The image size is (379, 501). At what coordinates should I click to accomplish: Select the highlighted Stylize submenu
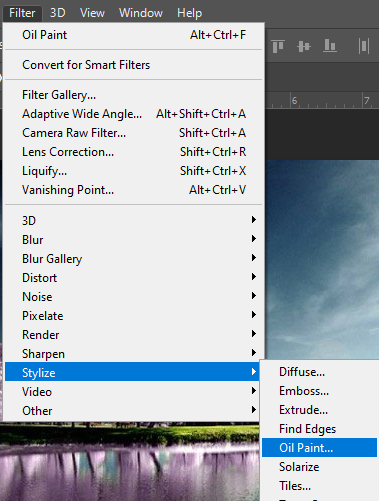(x=132, y=372)
